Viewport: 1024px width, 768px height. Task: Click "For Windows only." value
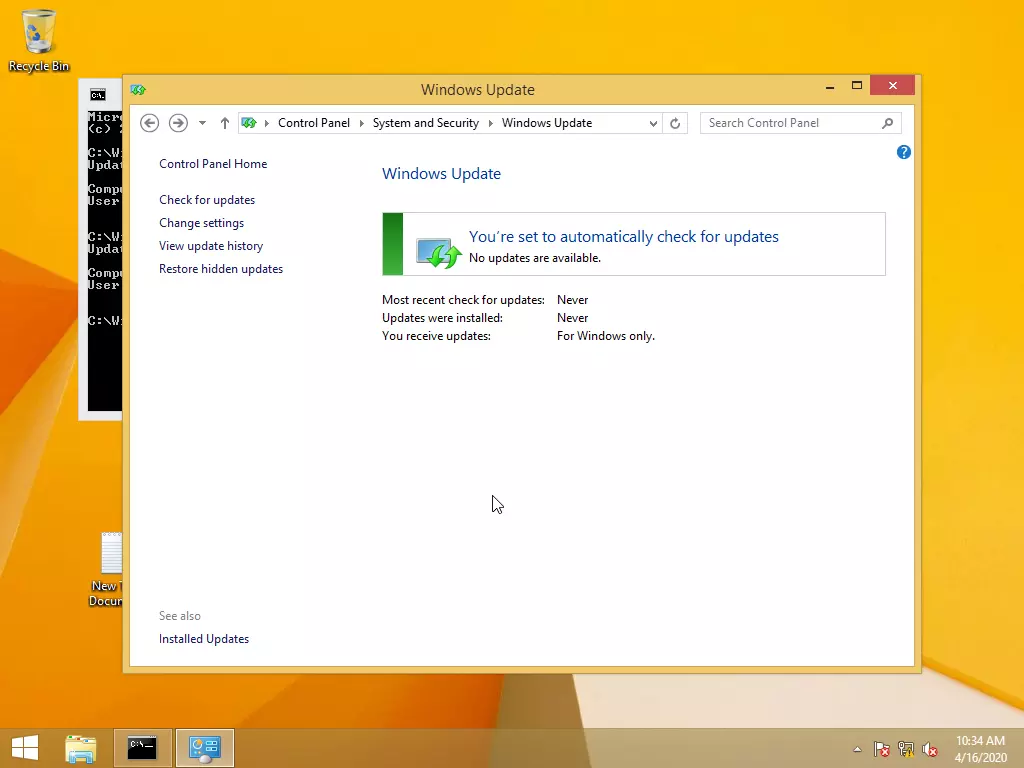pyautogui.click(x=605, y=336)
